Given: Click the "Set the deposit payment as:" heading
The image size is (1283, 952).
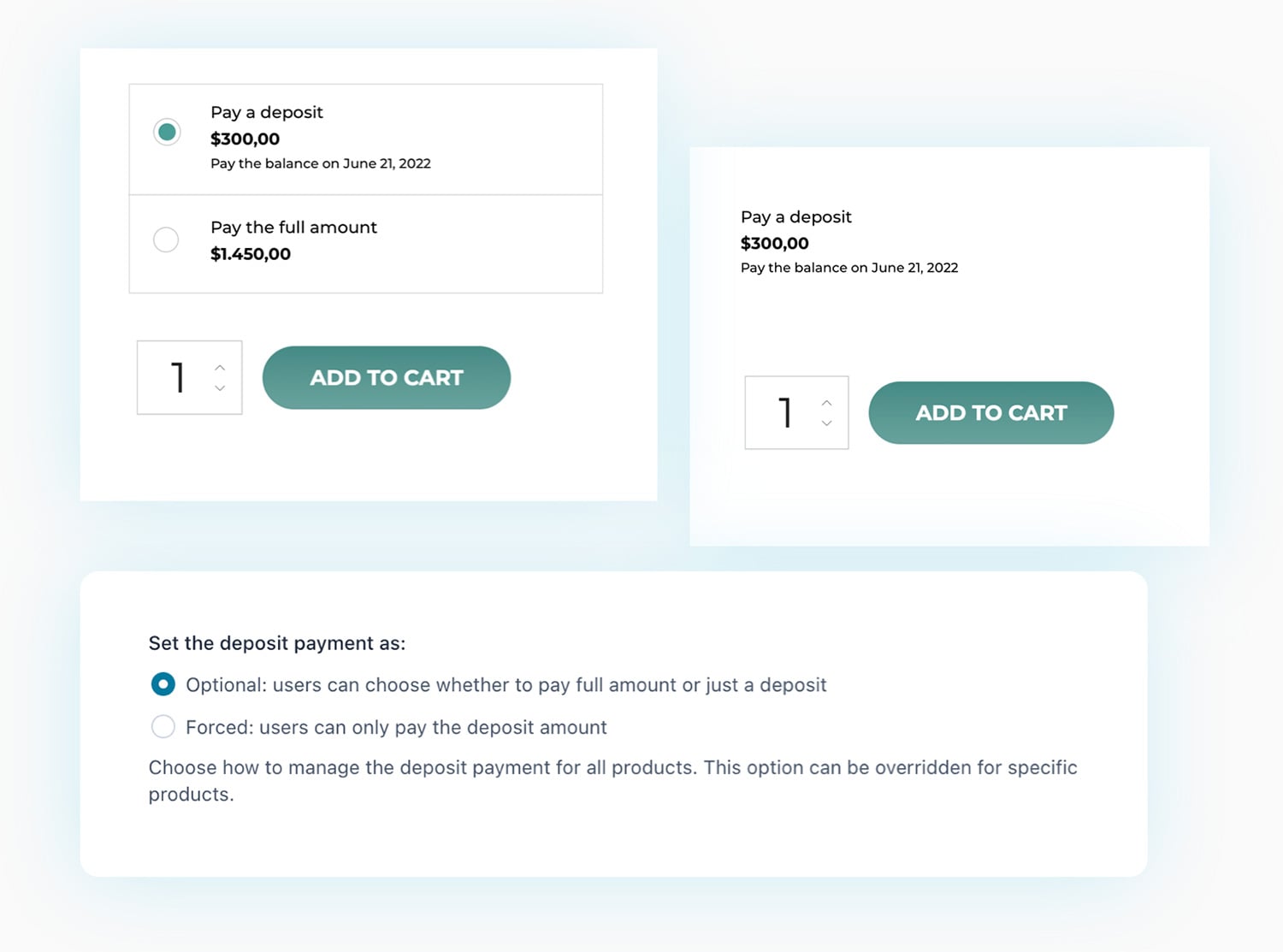Looking at the screenshot, I should click(277, 642).
